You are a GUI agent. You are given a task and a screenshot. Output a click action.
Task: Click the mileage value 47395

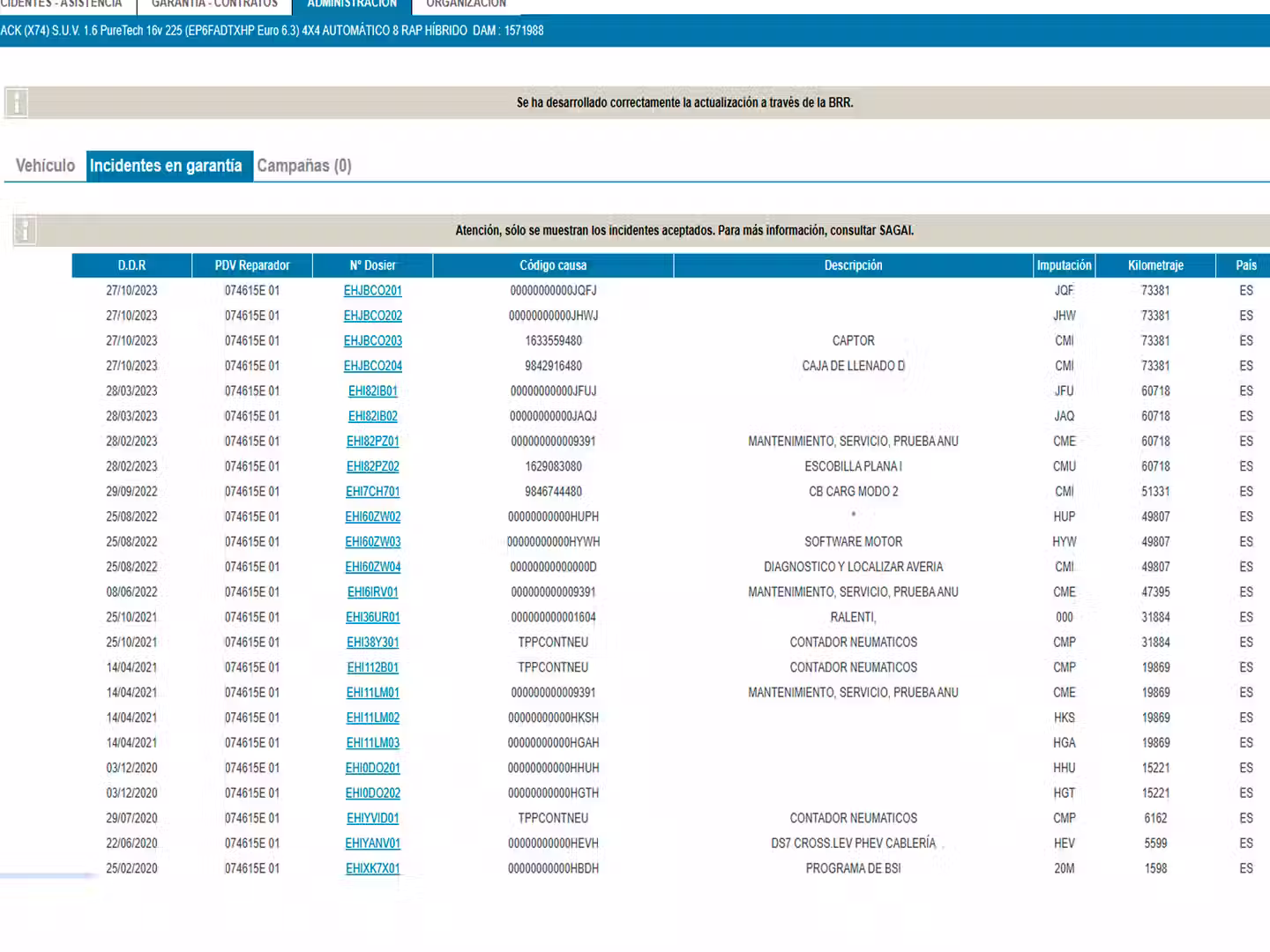(x=1155, y=592)
